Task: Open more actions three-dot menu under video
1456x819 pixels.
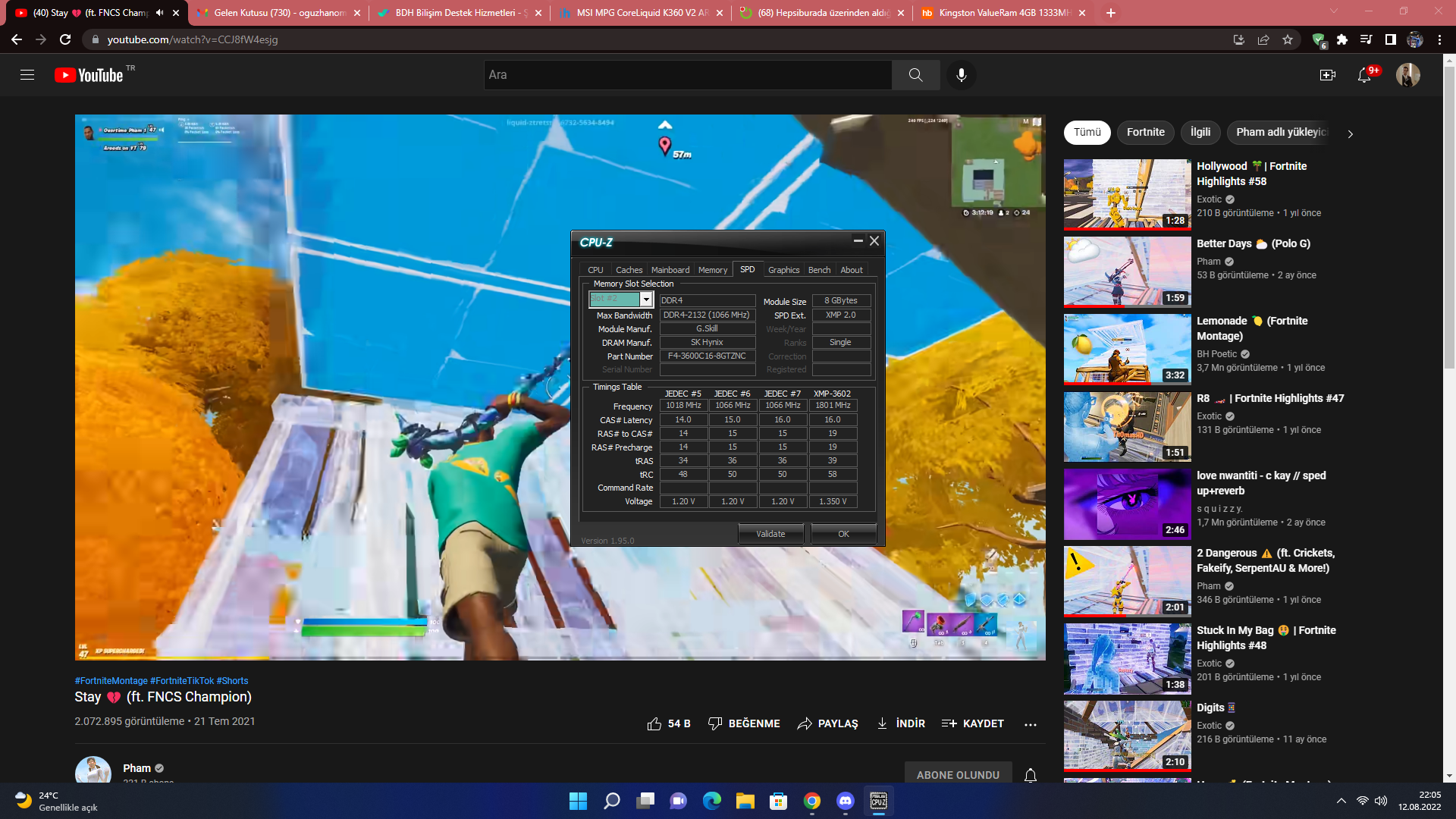Action: (x=1030, y=724)
